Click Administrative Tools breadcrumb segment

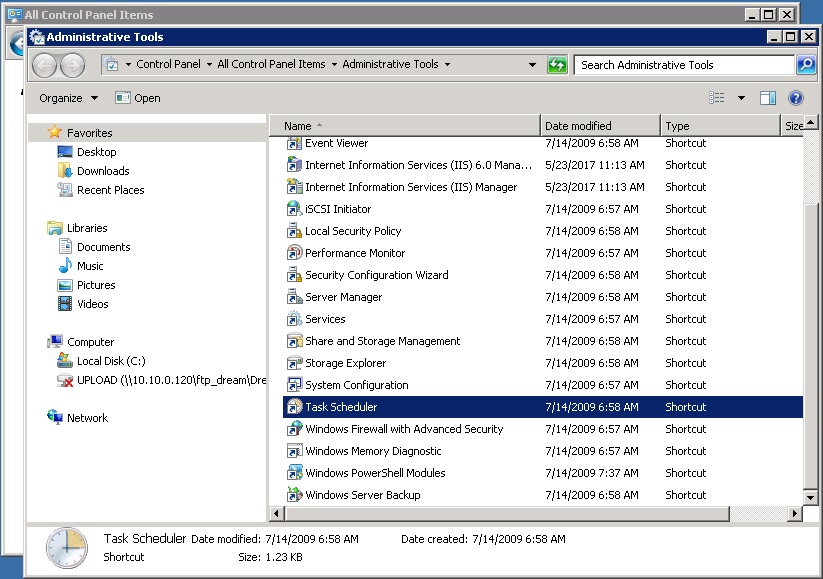(x=390, y=64)
